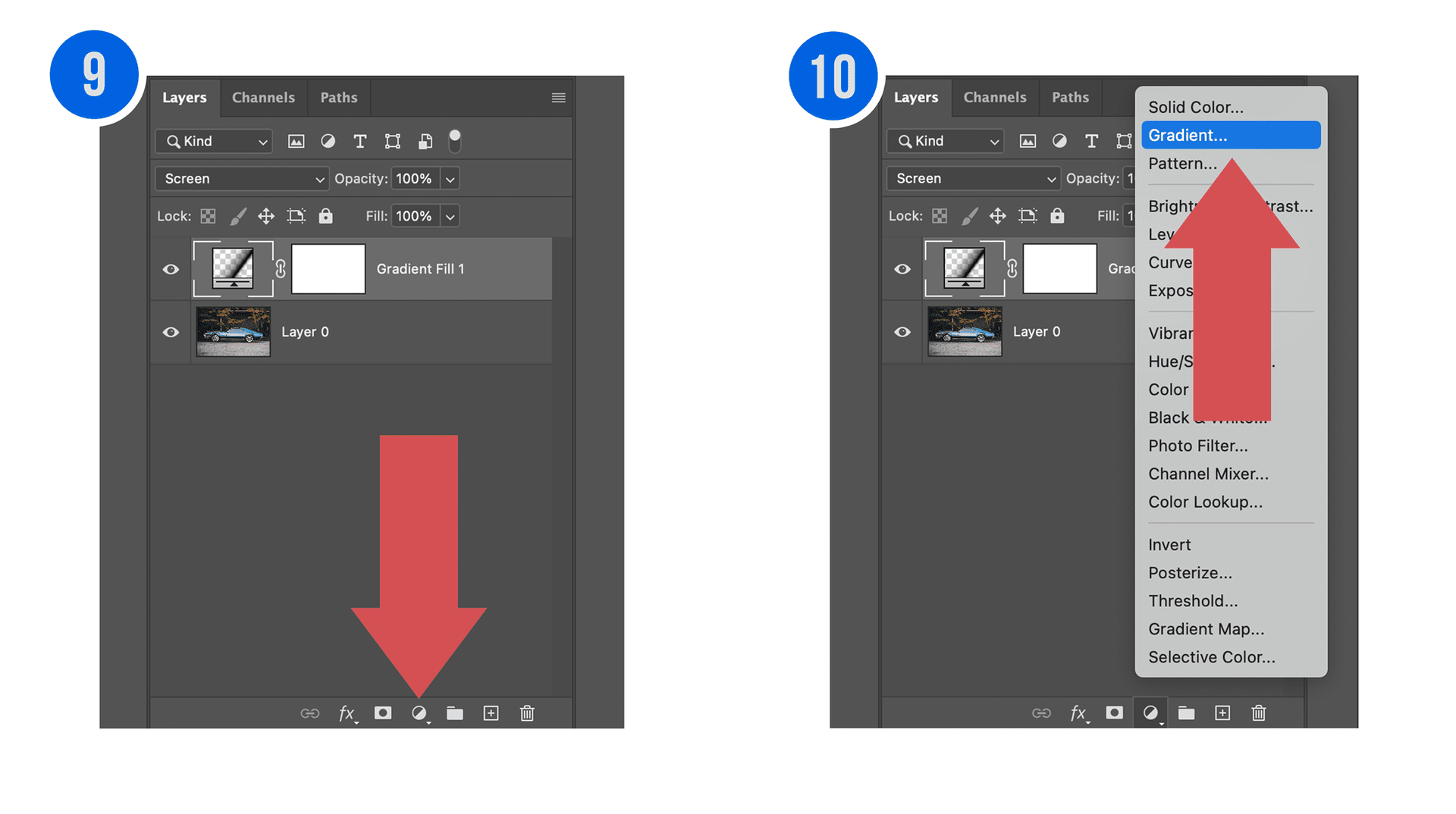
Task: Open Fill slider arrow in step 9 panel
Action: pos(450,217)
